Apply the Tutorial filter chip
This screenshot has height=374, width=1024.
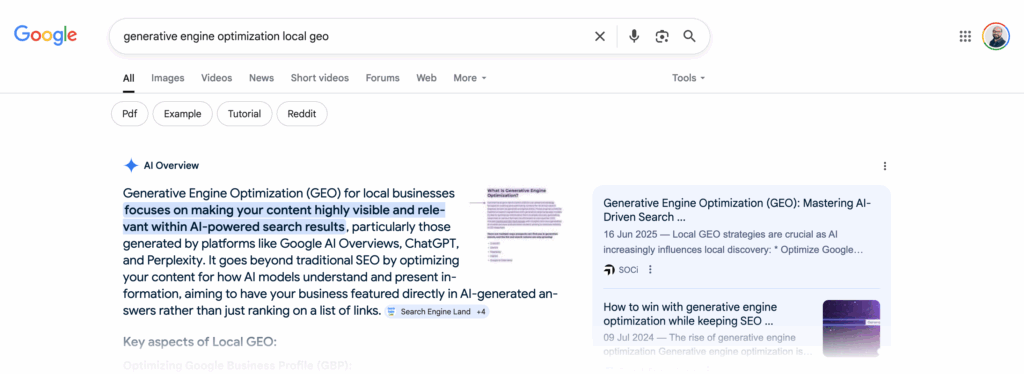(244, 114)
